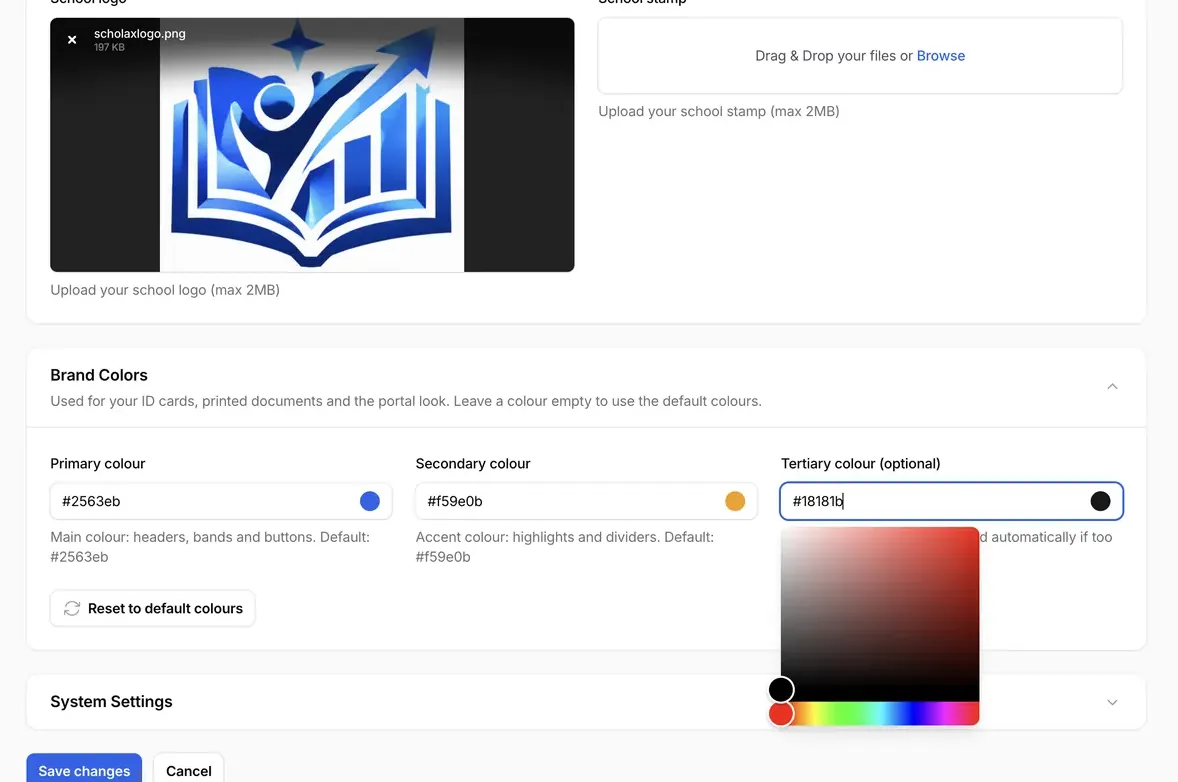Collapse the Brand Colors section

tap(1113, 387)
